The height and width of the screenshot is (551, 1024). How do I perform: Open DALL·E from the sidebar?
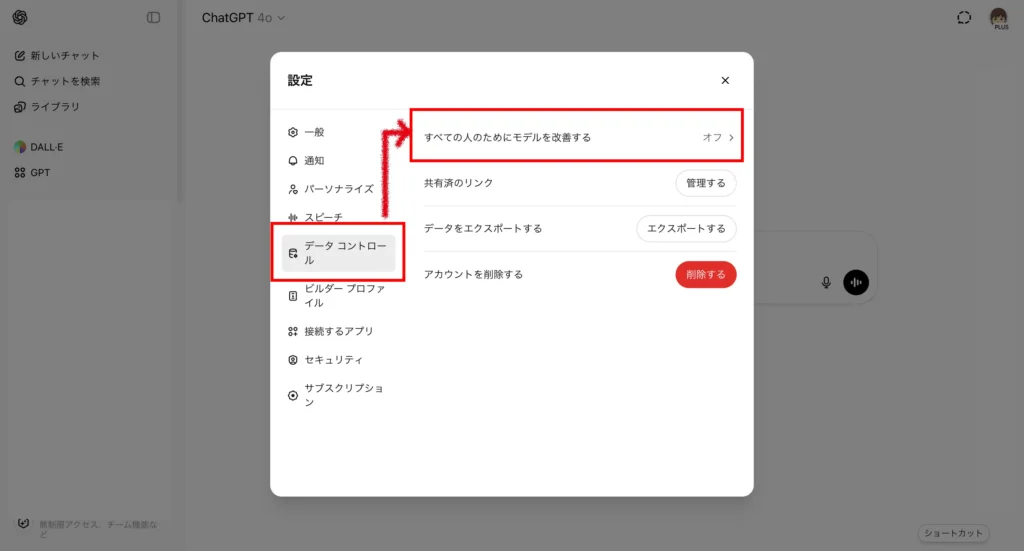click(x=39, y=147)
